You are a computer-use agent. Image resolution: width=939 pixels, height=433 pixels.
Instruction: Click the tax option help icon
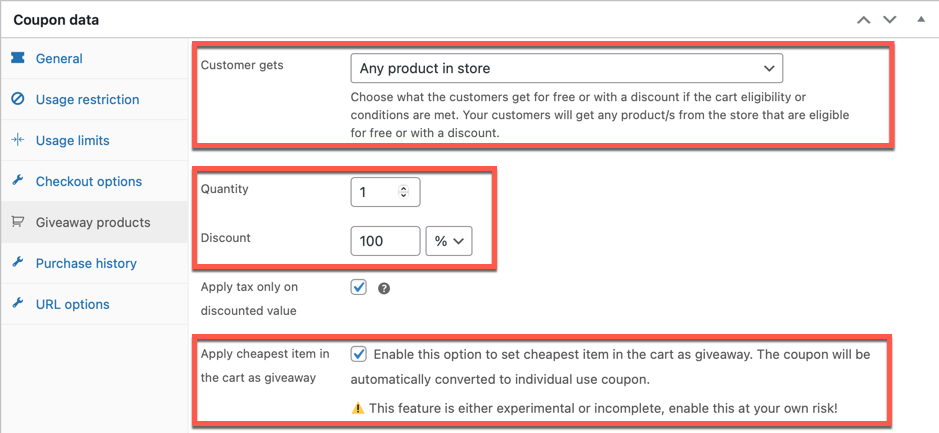point(384,289)
